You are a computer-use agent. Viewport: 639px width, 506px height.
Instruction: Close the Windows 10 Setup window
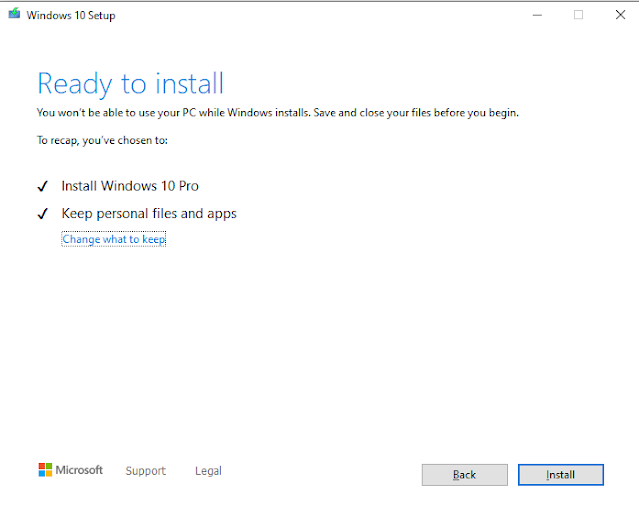click(620, 15)
